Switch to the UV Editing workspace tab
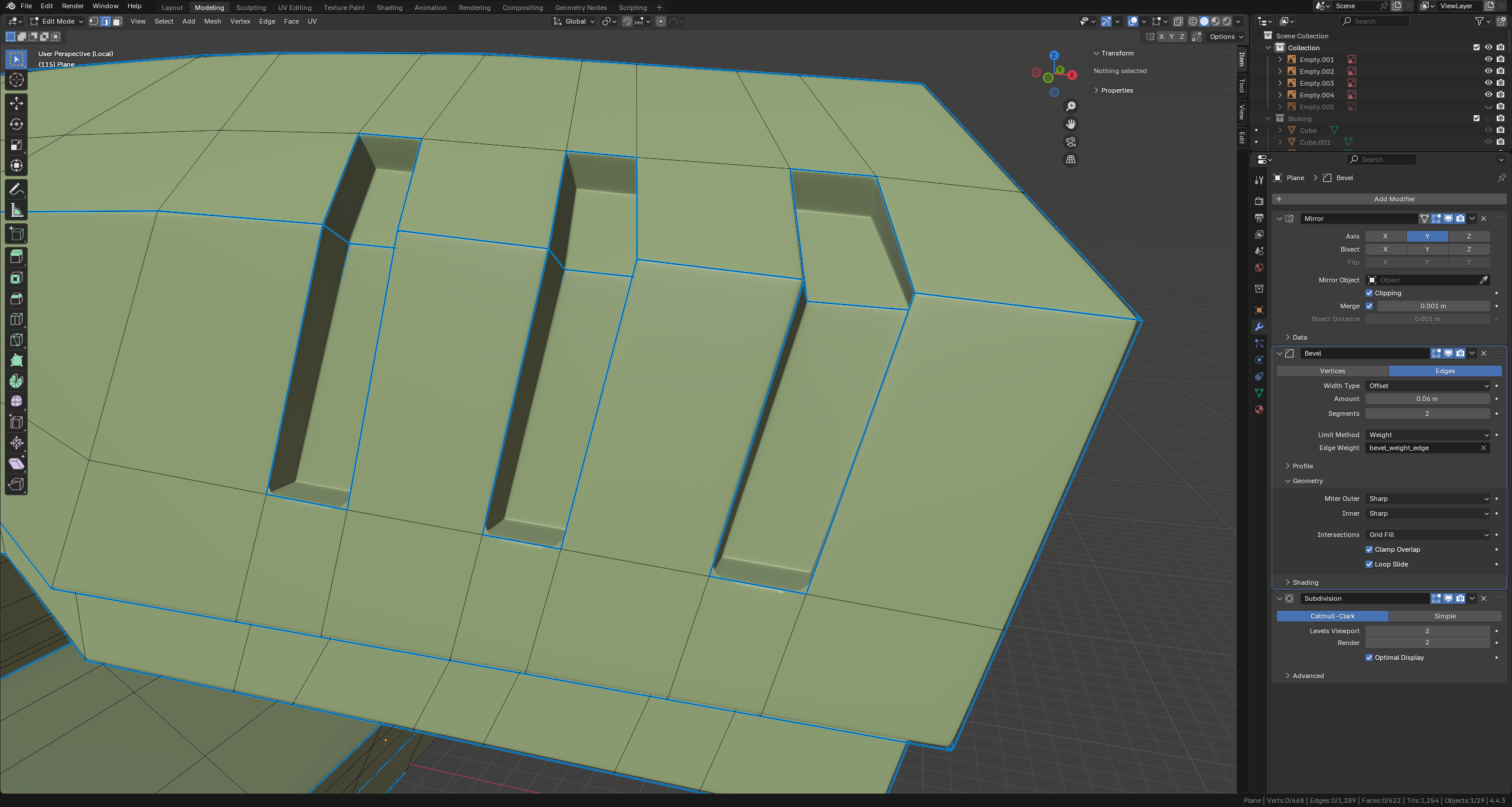Screen dimensions: 1512x807 pos(295,8)
